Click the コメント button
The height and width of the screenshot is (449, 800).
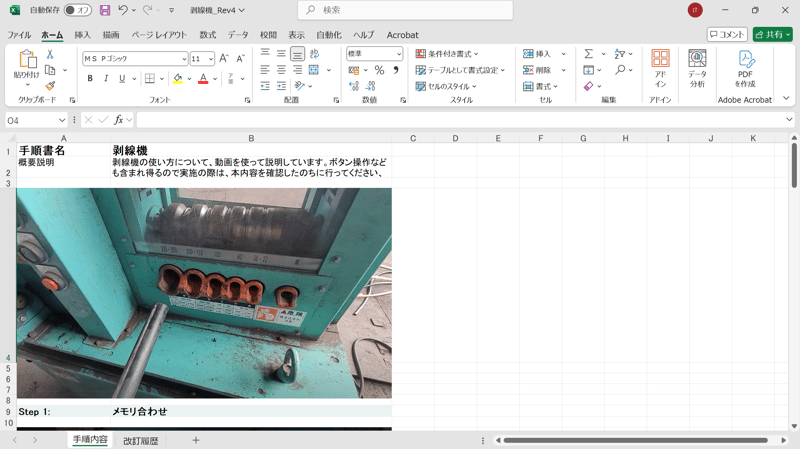(x=727, y=34)
